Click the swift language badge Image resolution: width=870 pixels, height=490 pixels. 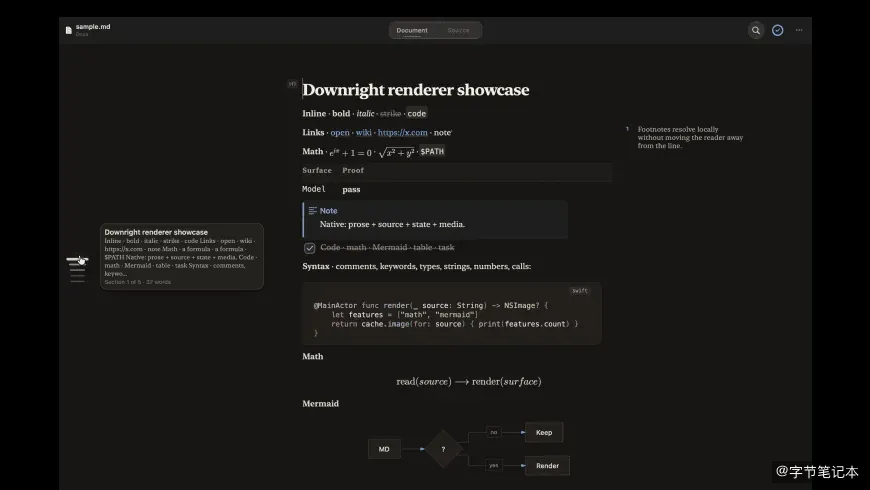(x=580, y=291)
